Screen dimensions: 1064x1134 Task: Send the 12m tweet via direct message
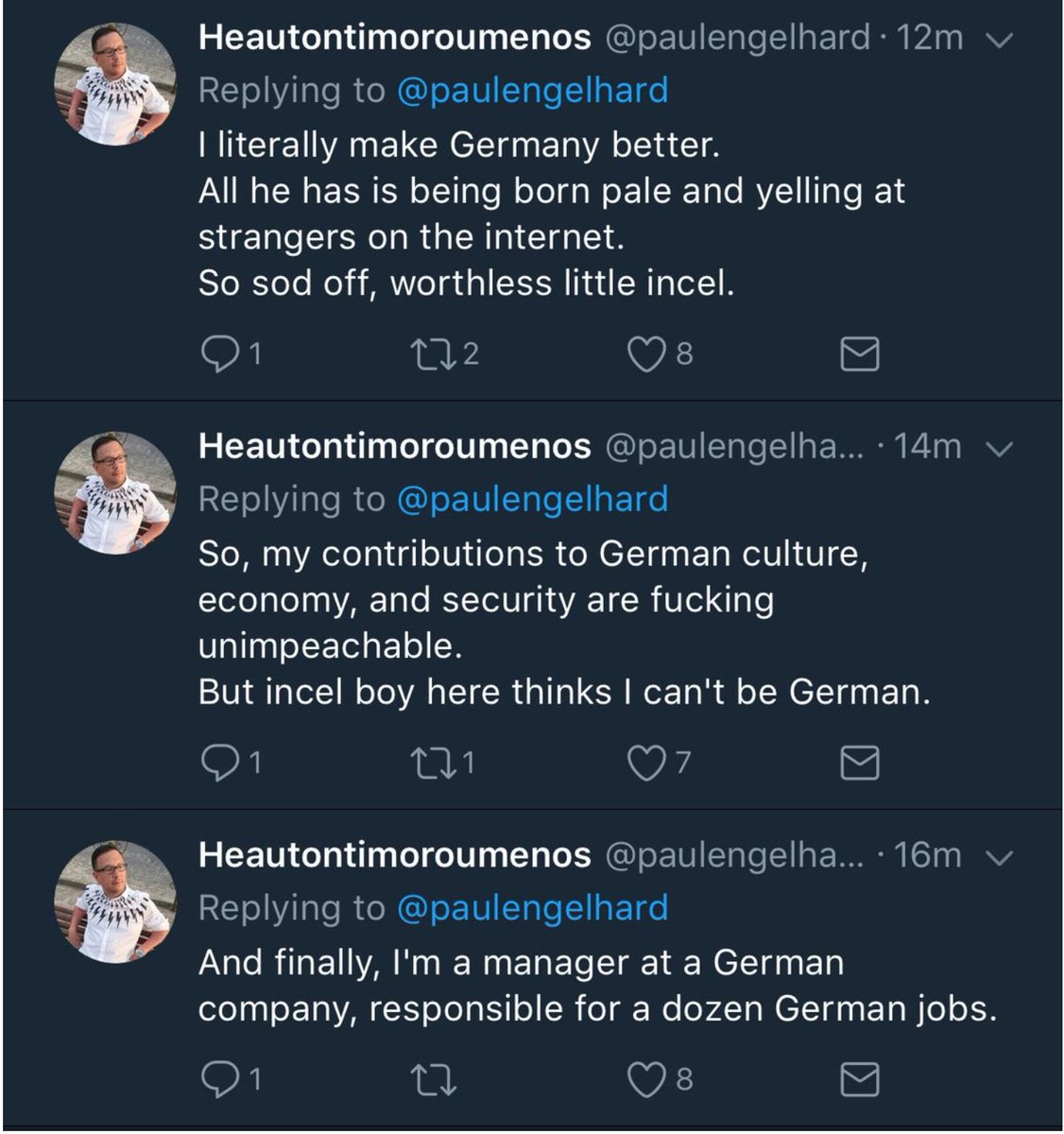[x=860, y=354]
